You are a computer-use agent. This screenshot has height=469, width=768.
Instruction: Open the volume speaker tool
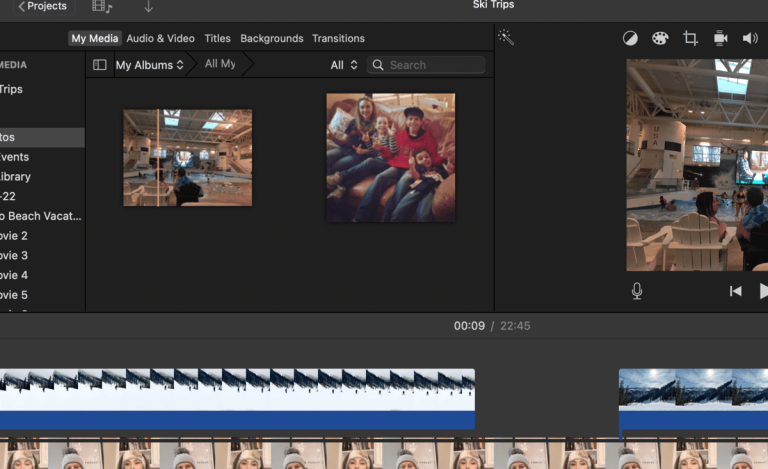pyautogui.click(x=750, y=38)
